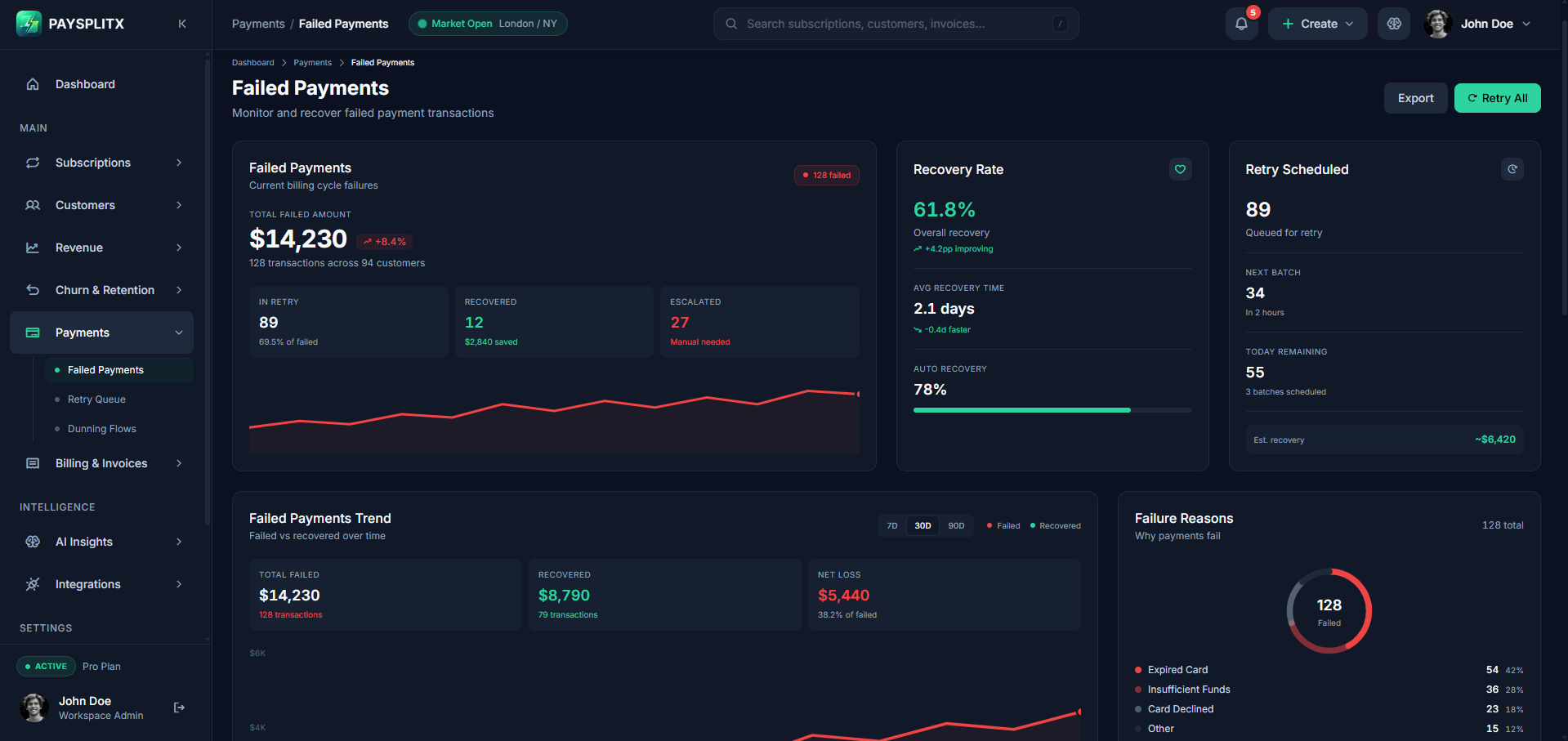Click the Market Open London / NY badge

point(488,24)
